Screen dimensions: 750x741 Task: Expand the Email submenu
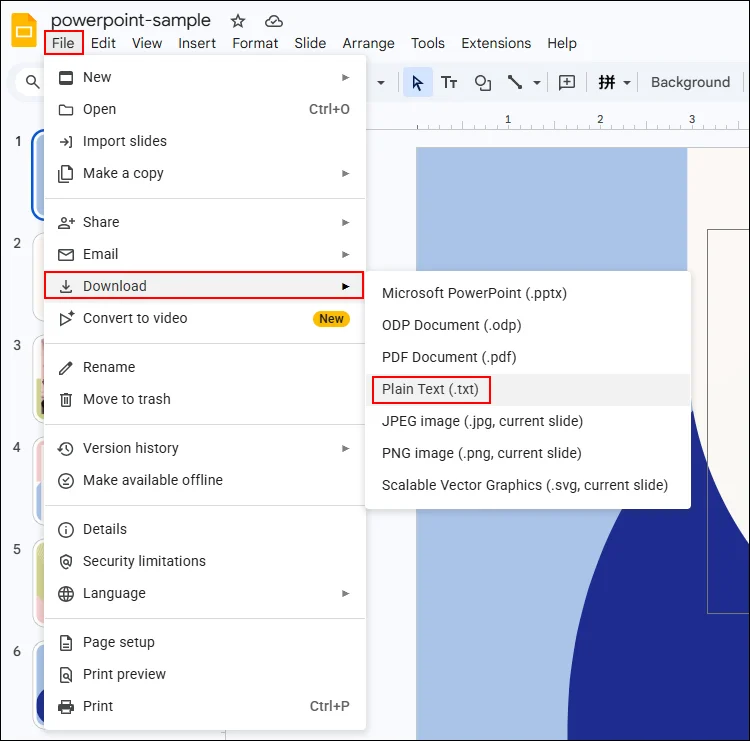click(x=205, y=254)
